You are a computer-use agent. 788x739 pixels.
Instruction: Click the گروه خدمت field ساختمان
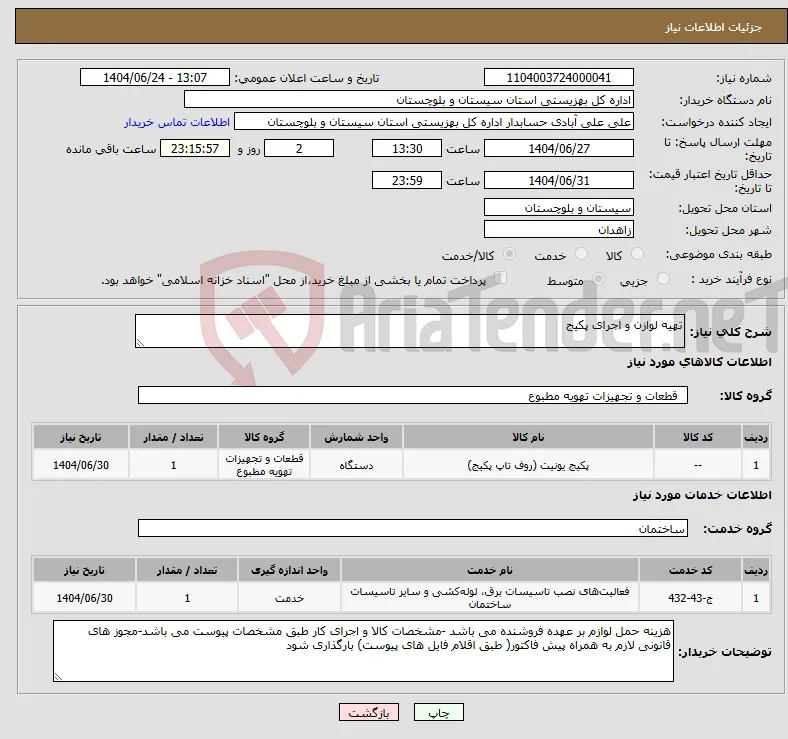(413, 528)
